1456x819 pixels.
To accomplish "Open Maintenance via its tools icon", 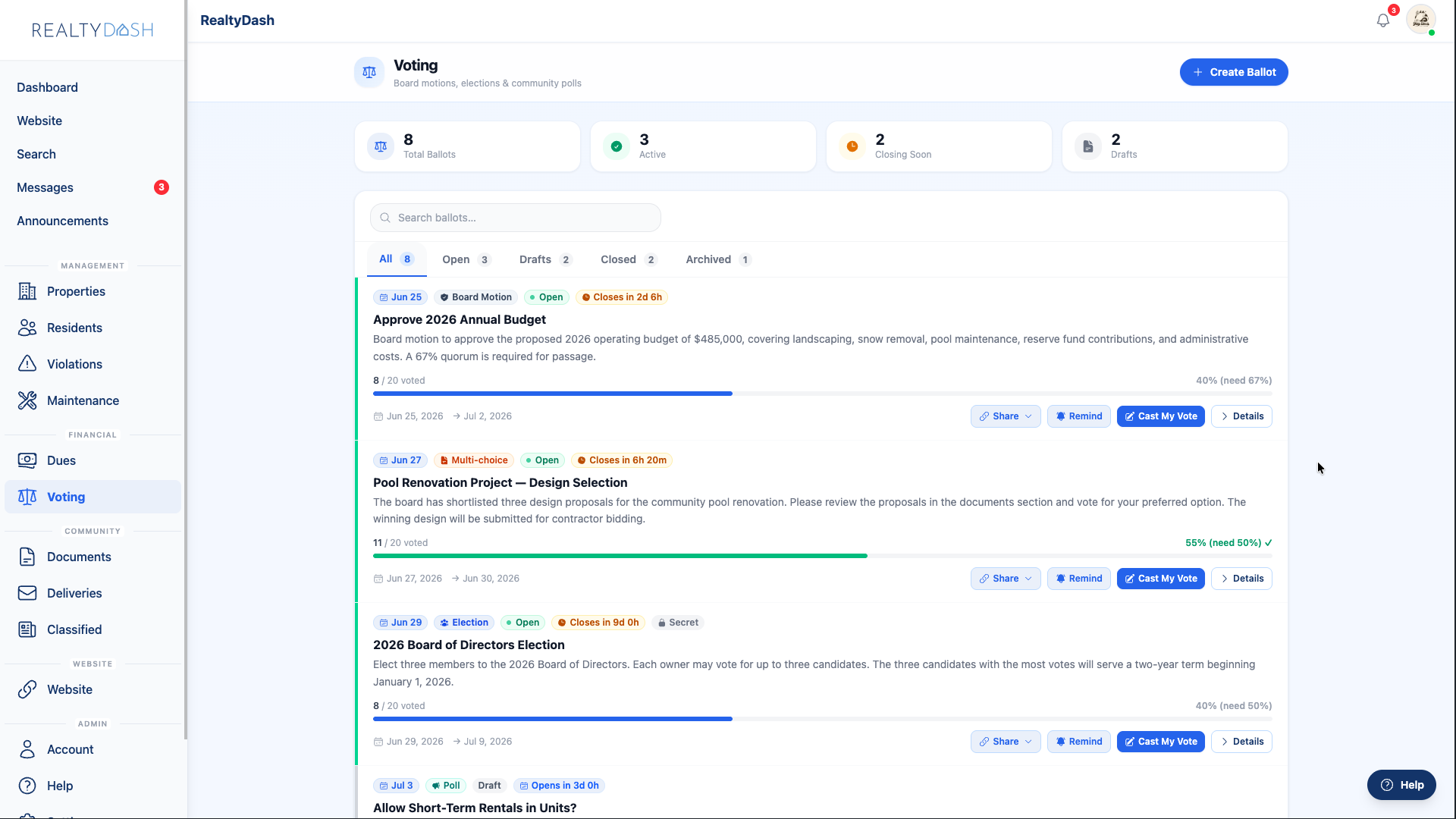I will [x=27, y=400].
